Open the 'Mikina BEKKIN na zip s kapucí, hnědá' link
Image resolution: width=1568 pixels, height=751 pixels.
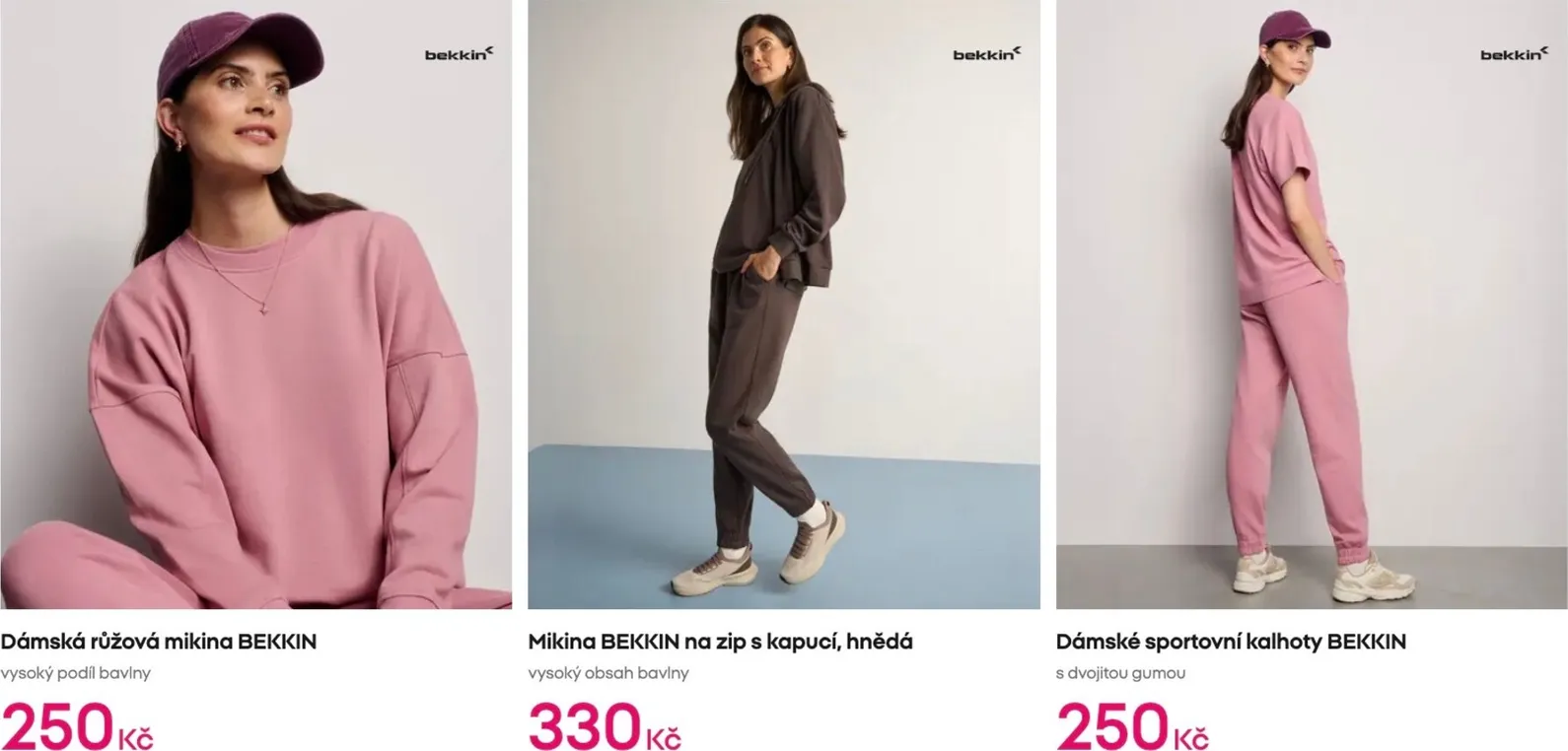[x=720, y=642]
